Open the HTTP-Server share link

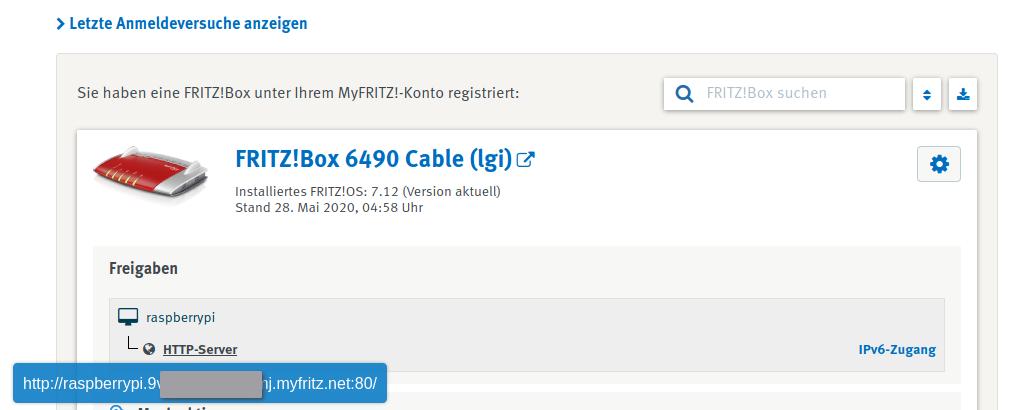coord(200,350)
